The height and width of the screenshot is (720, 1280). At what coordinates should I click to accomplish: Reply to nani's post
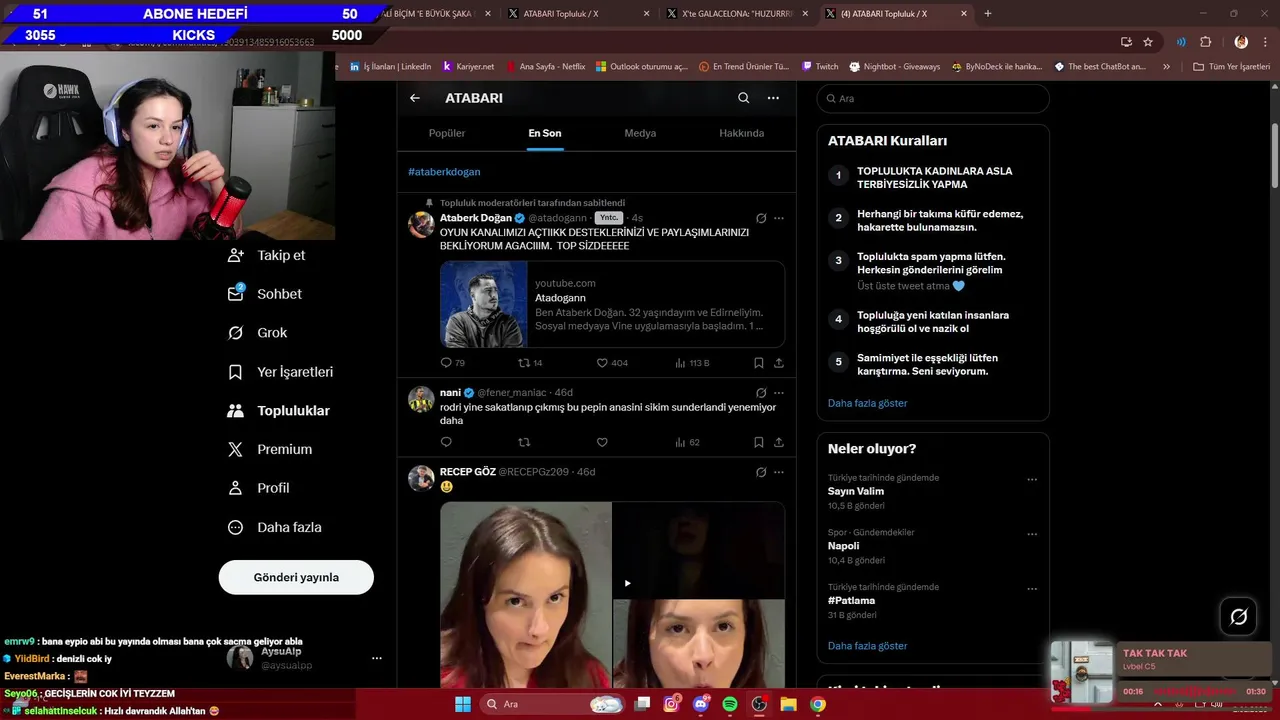446,442
